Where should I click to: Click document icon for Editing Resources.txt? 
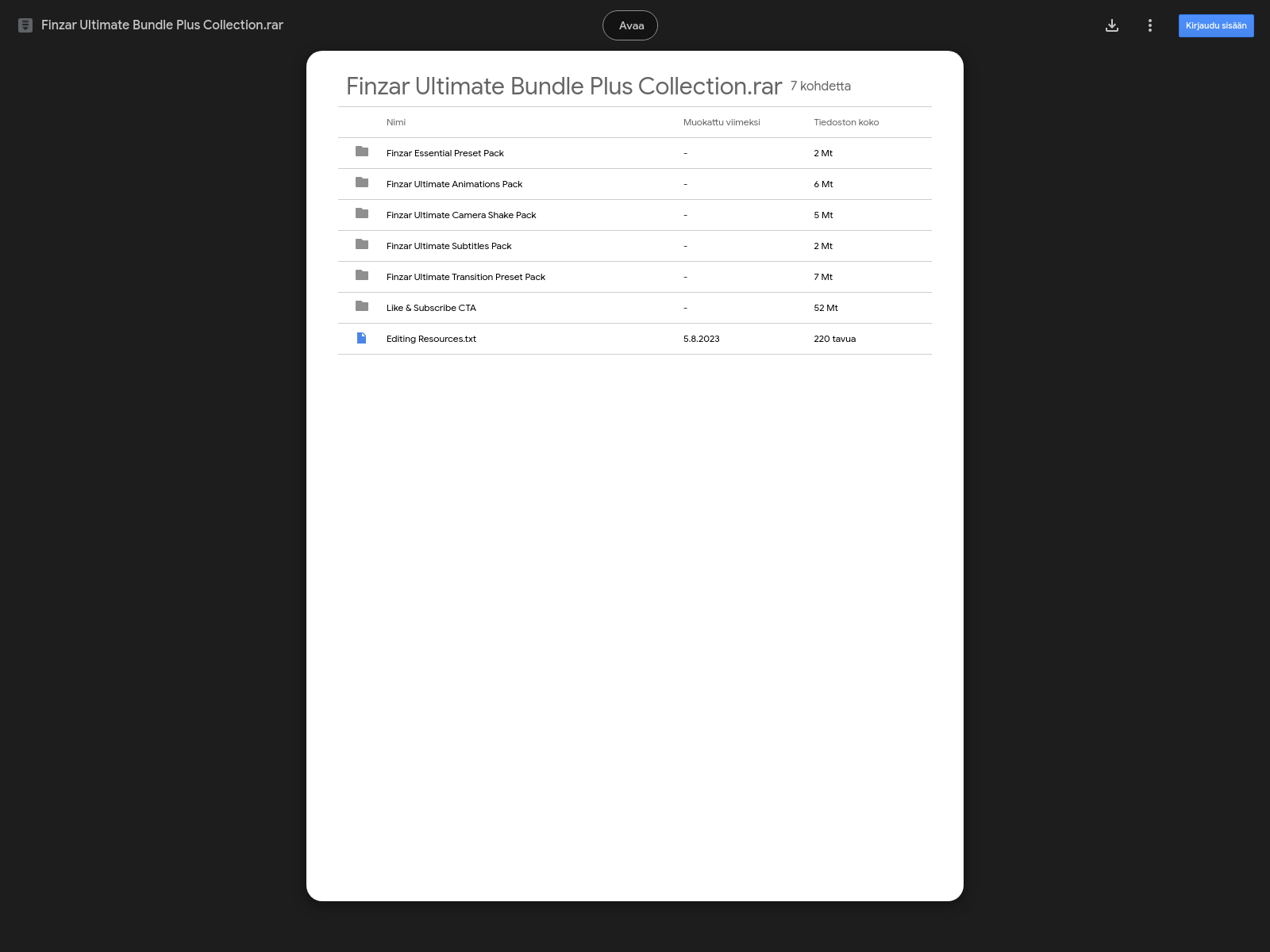362,338
